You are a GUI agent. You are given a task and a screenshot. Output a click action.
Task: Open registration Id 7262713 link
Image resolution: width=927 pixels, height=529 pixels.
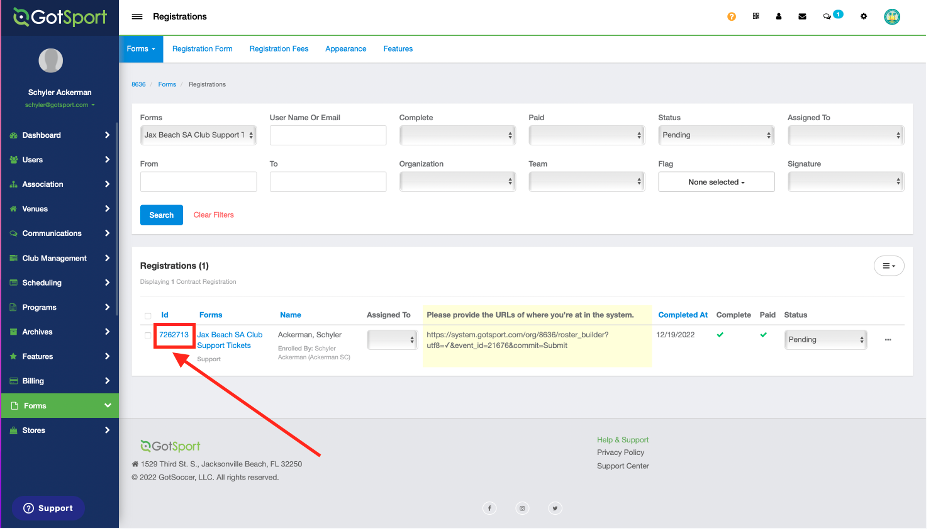pos(174,335)
